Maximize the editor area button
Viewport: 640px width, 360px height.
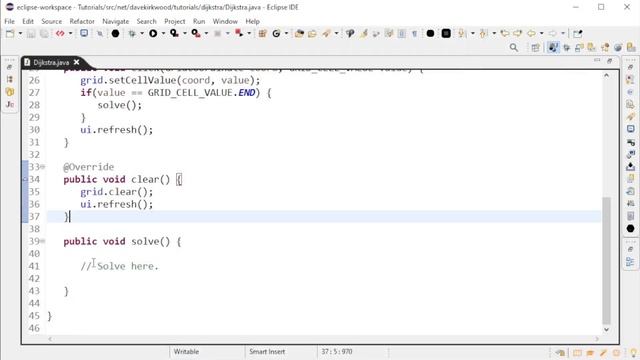pos(610,60)
